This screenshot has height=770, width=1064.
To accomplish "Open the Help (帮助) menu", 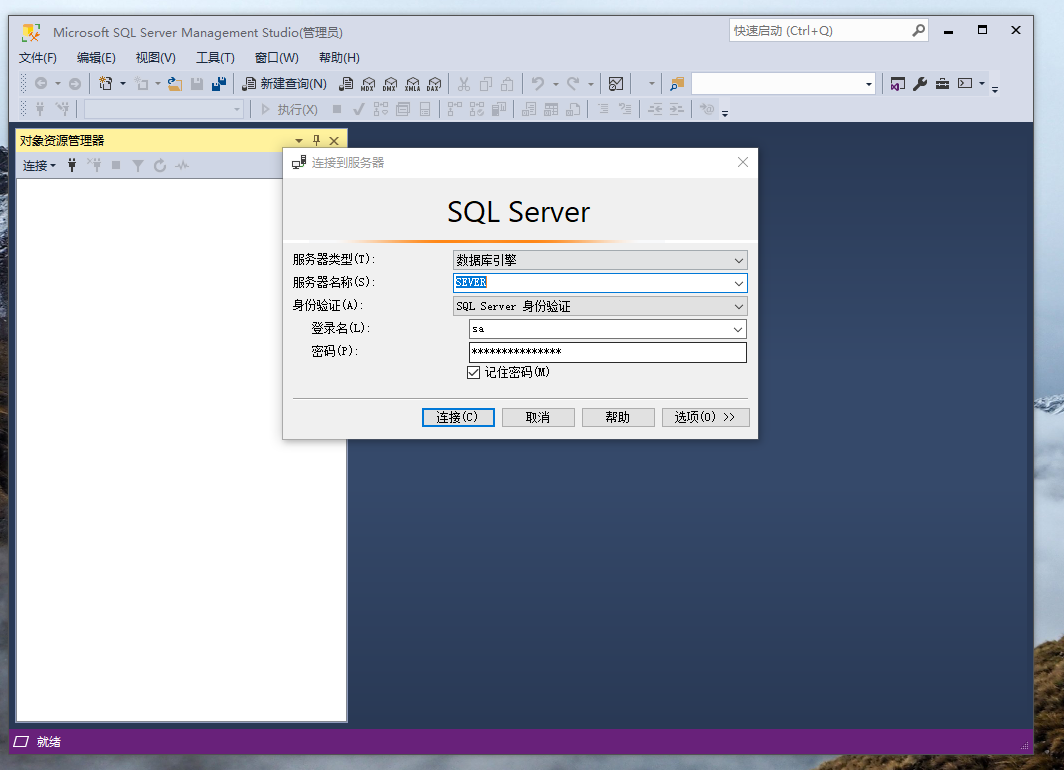I will [x=339, y=58].
